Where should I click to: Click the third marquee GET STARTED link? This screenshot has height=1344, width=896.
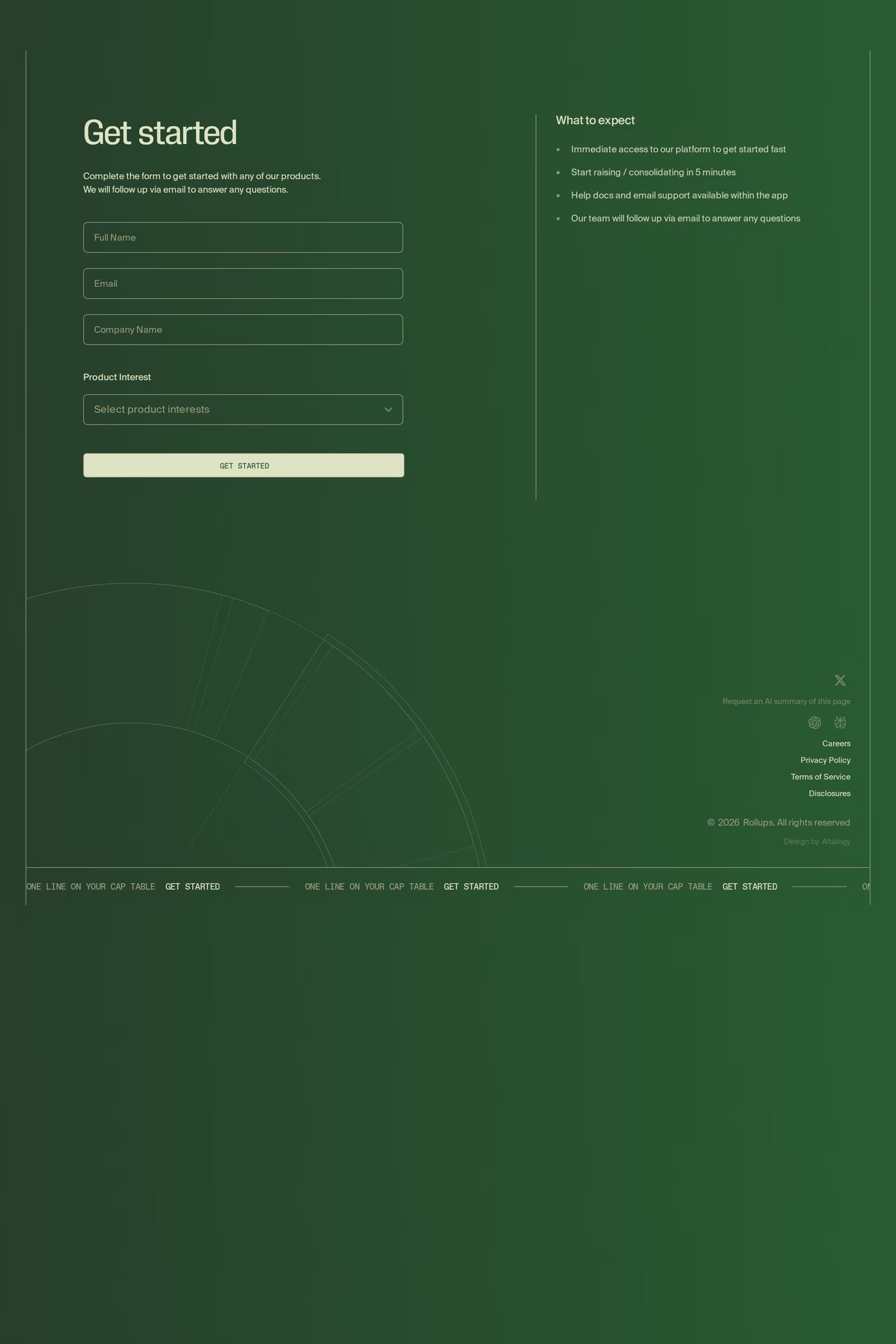[x=750, y=886]
